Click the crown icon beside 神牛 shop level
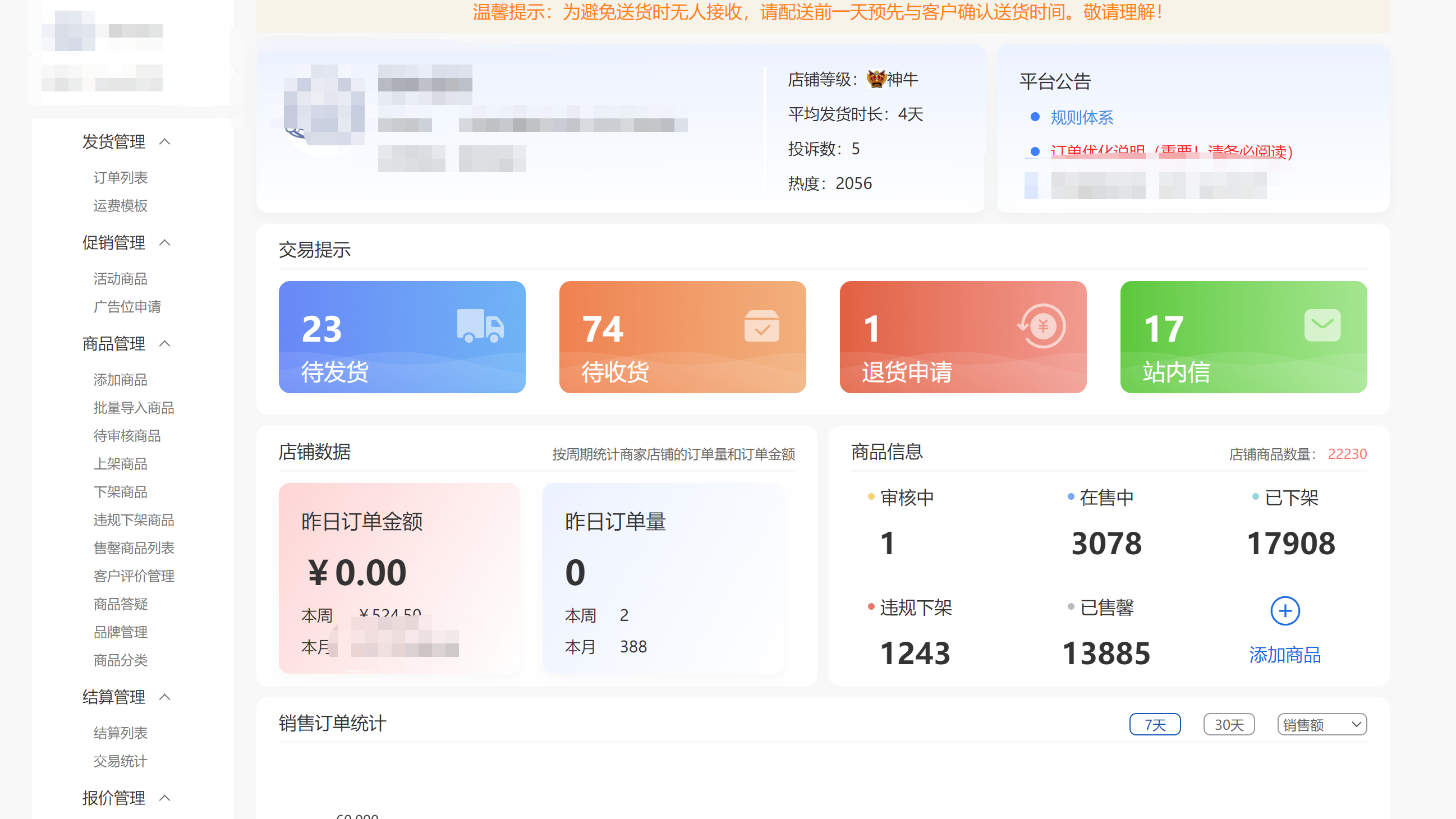Screen dimensions: 1456x819 875,79
